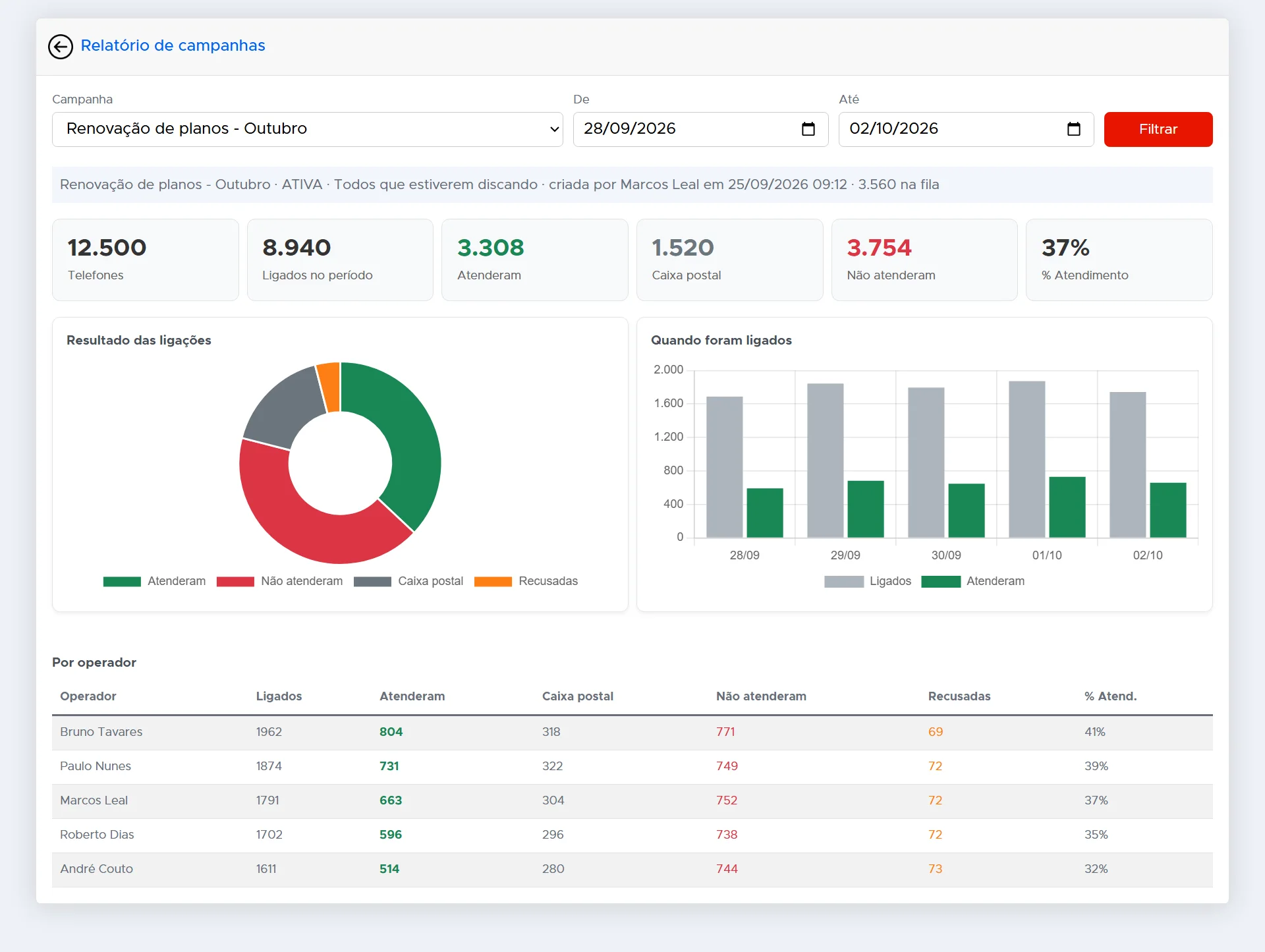Click the 01/10 gray Ligados bar
This screenshot has height=952, width=1265.
point(1026,459)
